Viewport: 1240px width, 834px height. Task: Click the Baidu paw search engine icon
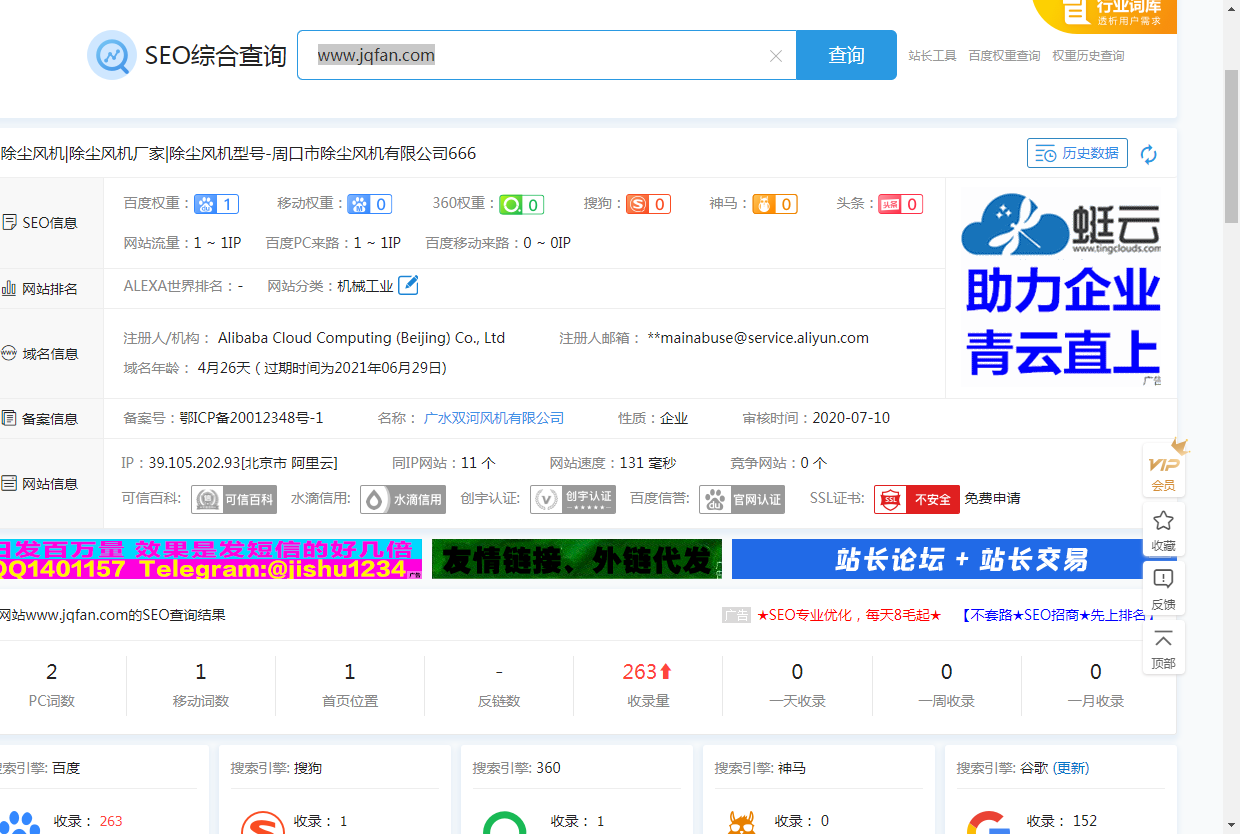(22, 822)
